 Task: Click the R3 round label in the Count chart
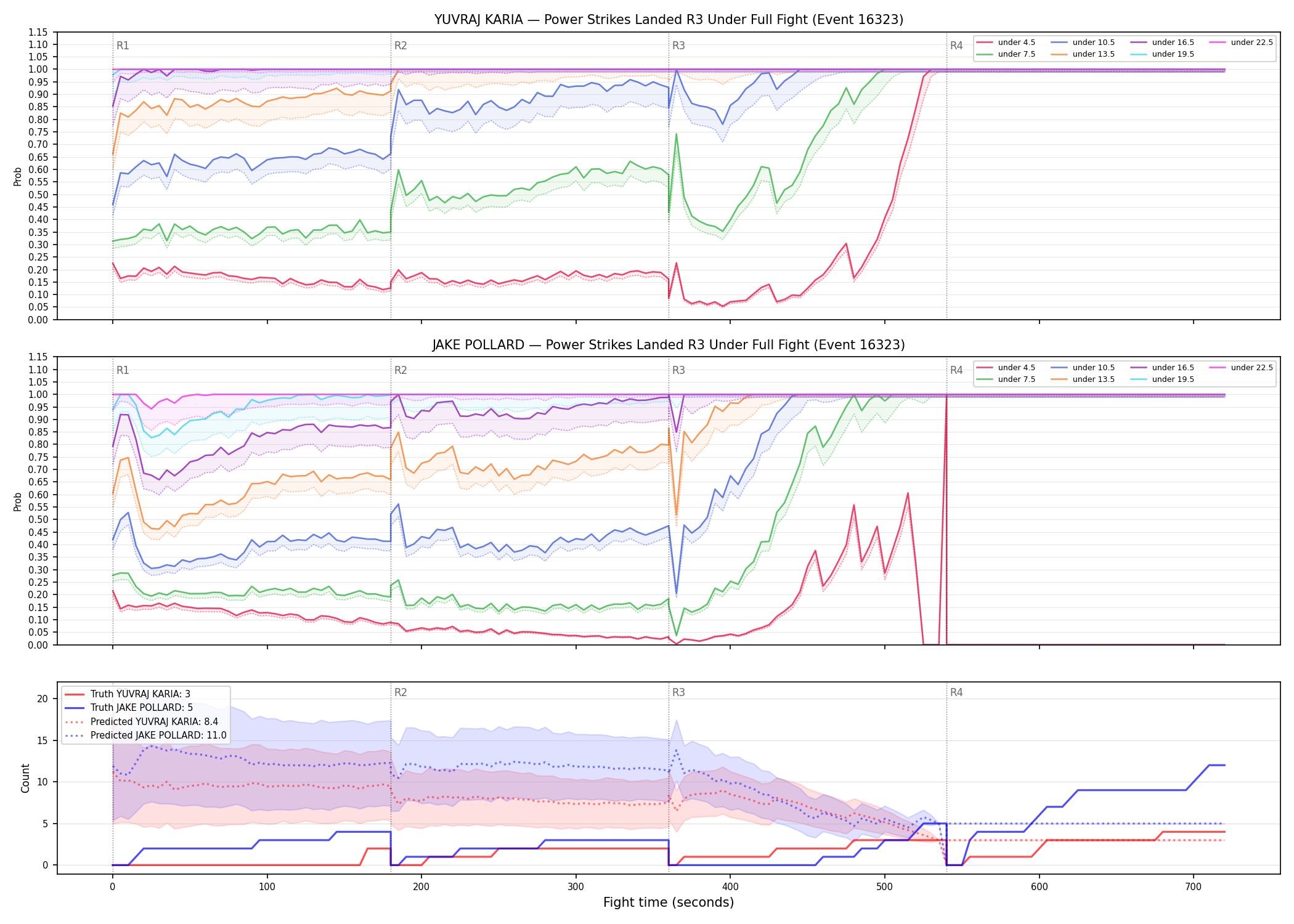tap(678, 692)
